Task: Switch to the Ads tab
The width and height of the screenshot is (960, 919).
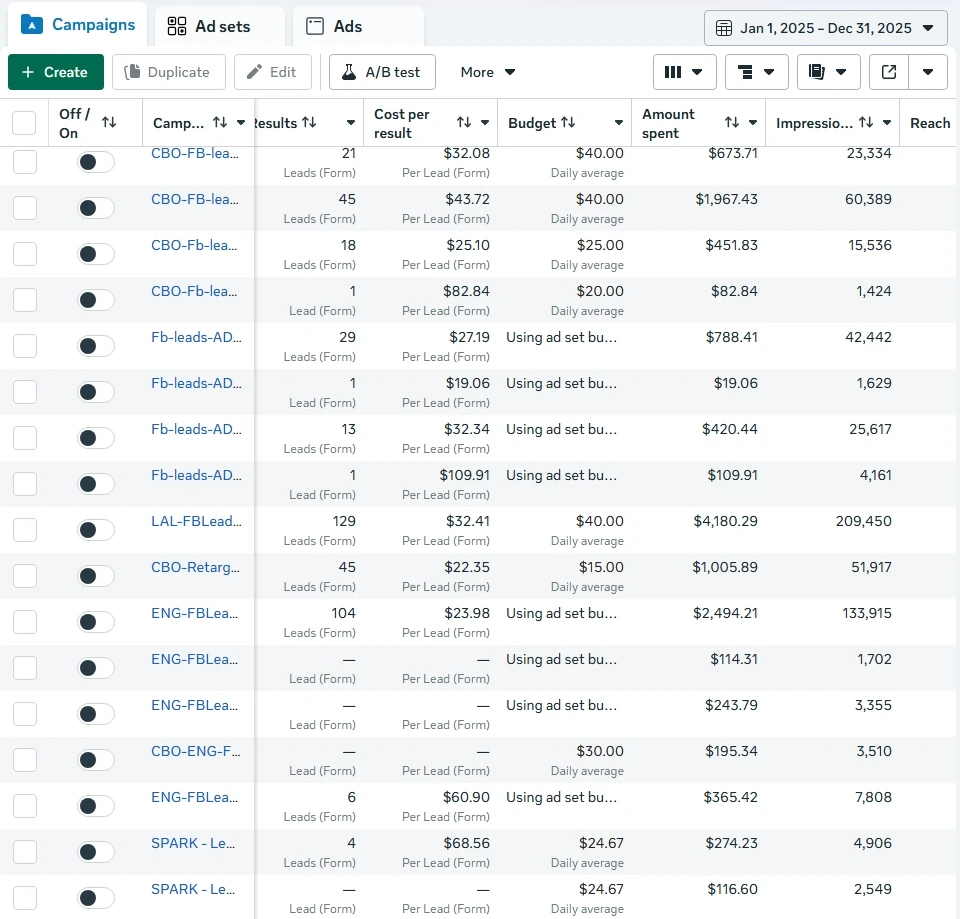Action: point(358,26)
